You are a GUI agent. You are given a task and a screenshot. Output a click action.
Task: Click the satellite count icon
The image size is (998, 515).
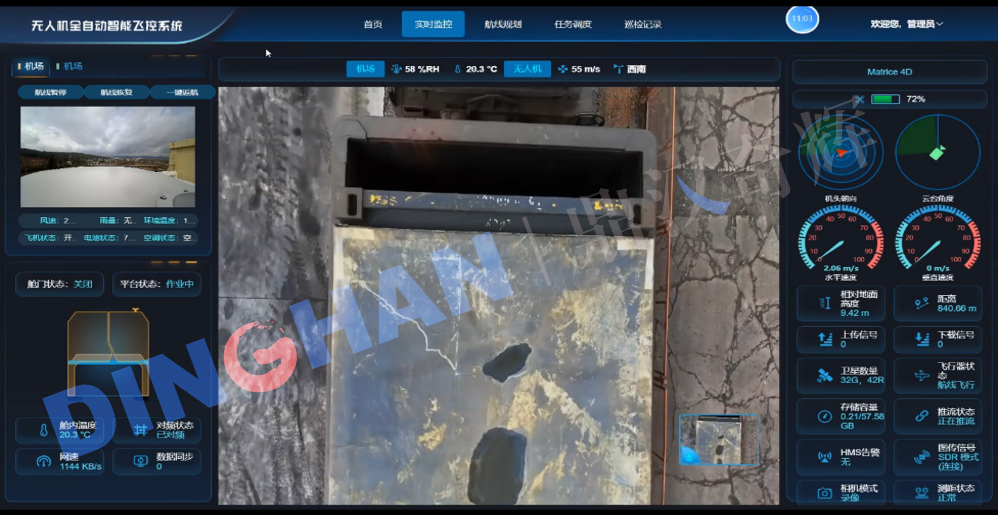pyautogui.click(x=824, y=376)
